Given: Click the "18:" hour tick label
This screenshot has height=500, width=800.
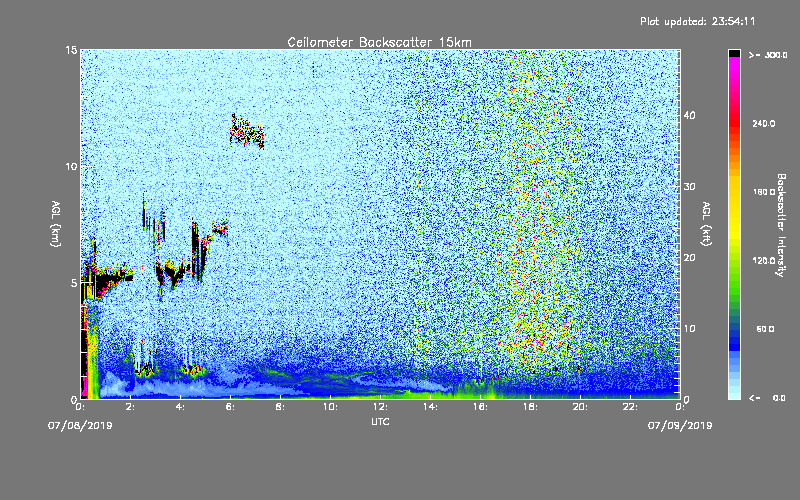Looking at the screenshot, I should [x=530, y=407].
